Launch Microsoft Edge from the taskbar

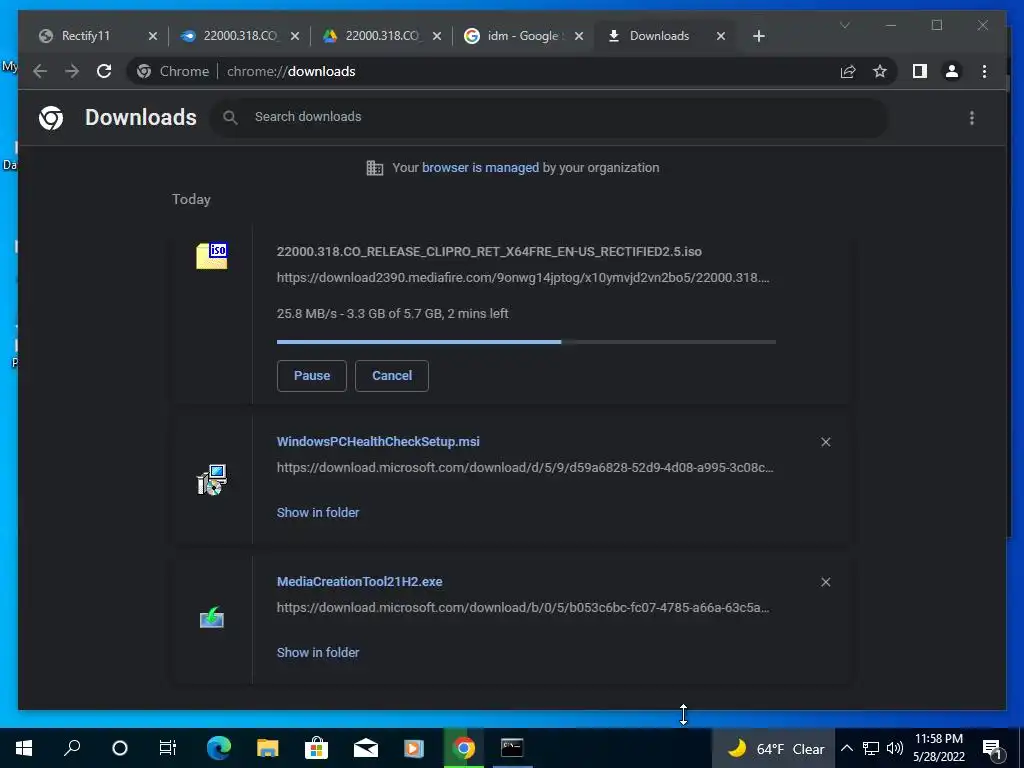219,748
